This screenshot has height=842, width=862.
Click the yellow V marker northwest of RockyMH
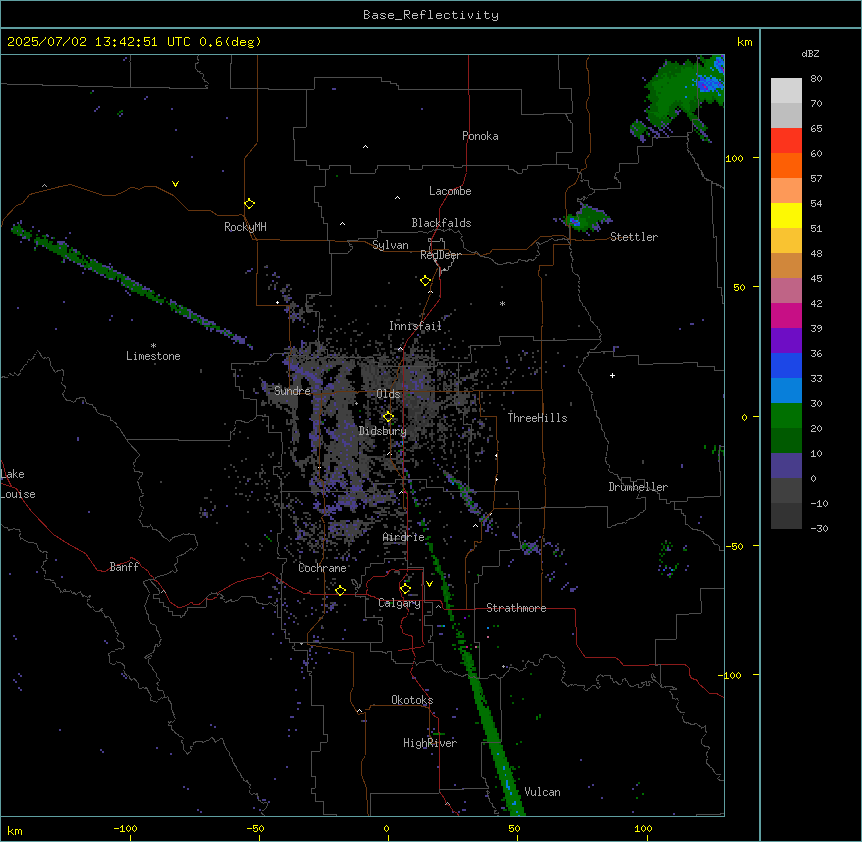pos(175,184)
